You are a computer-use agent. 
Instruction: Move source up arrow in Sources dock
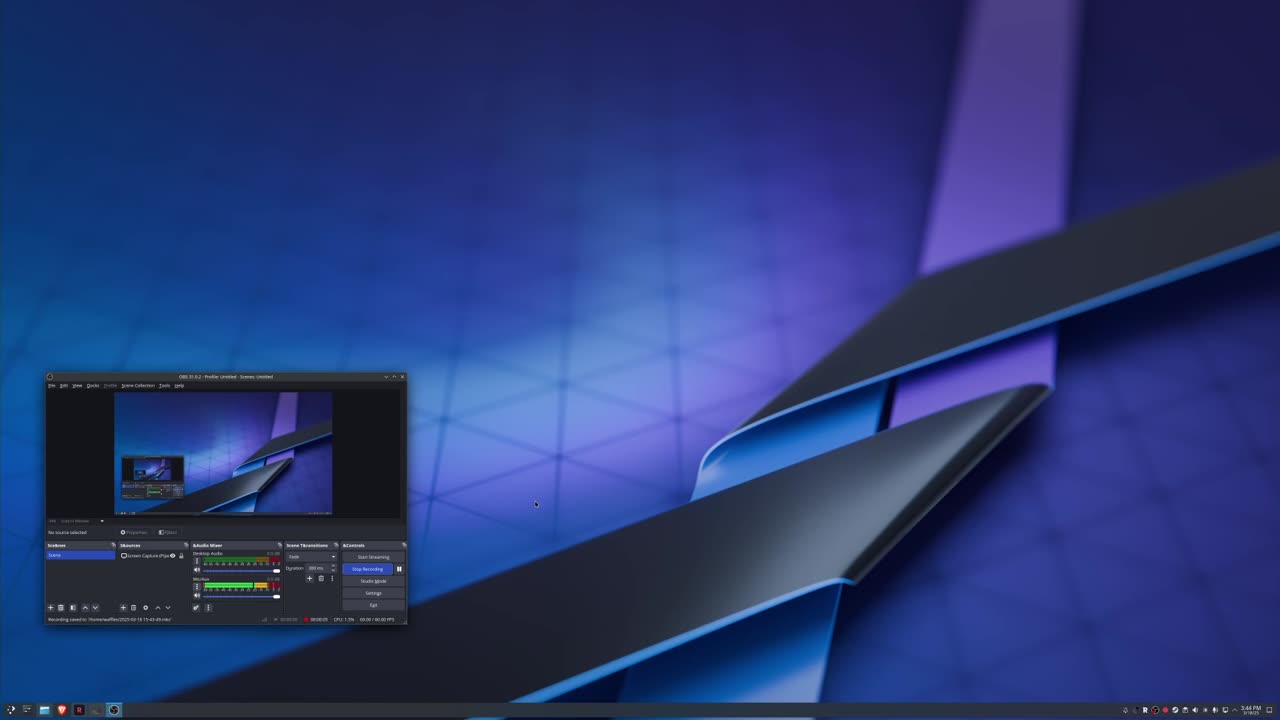tap(158, 608)
